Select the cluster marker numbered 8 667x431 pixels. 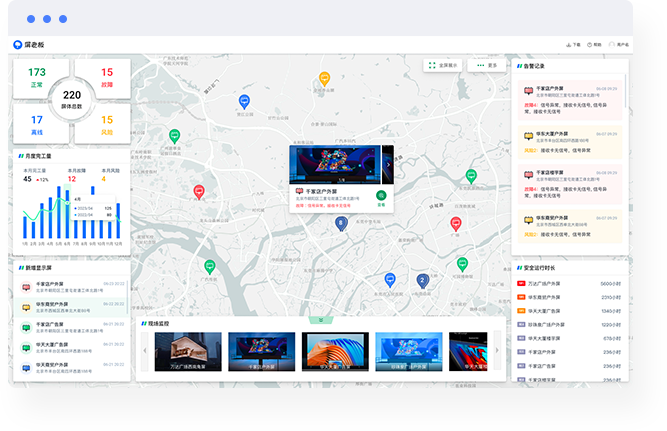(341, 223)
